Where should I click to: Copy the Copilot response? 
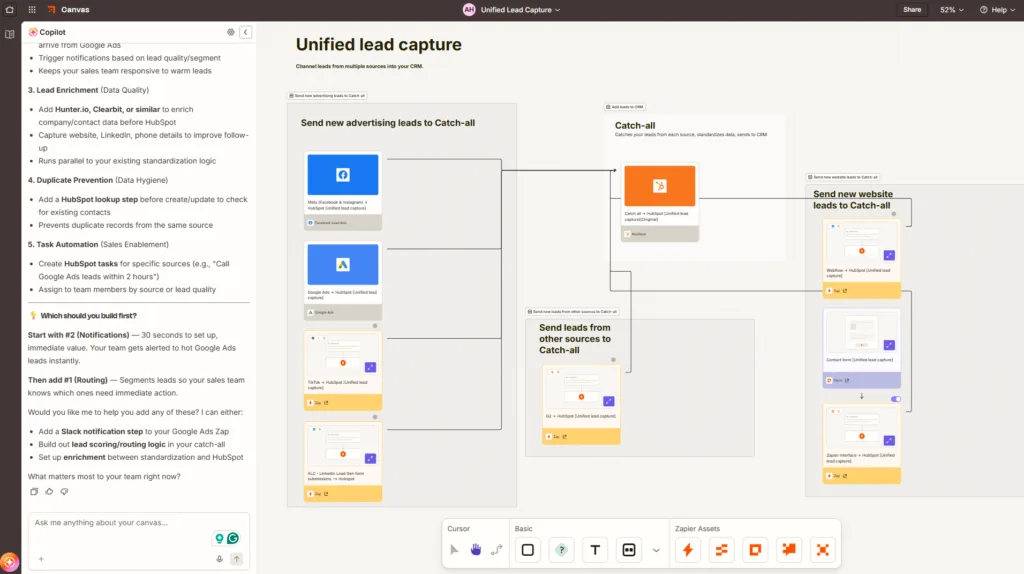click(34, 492)
